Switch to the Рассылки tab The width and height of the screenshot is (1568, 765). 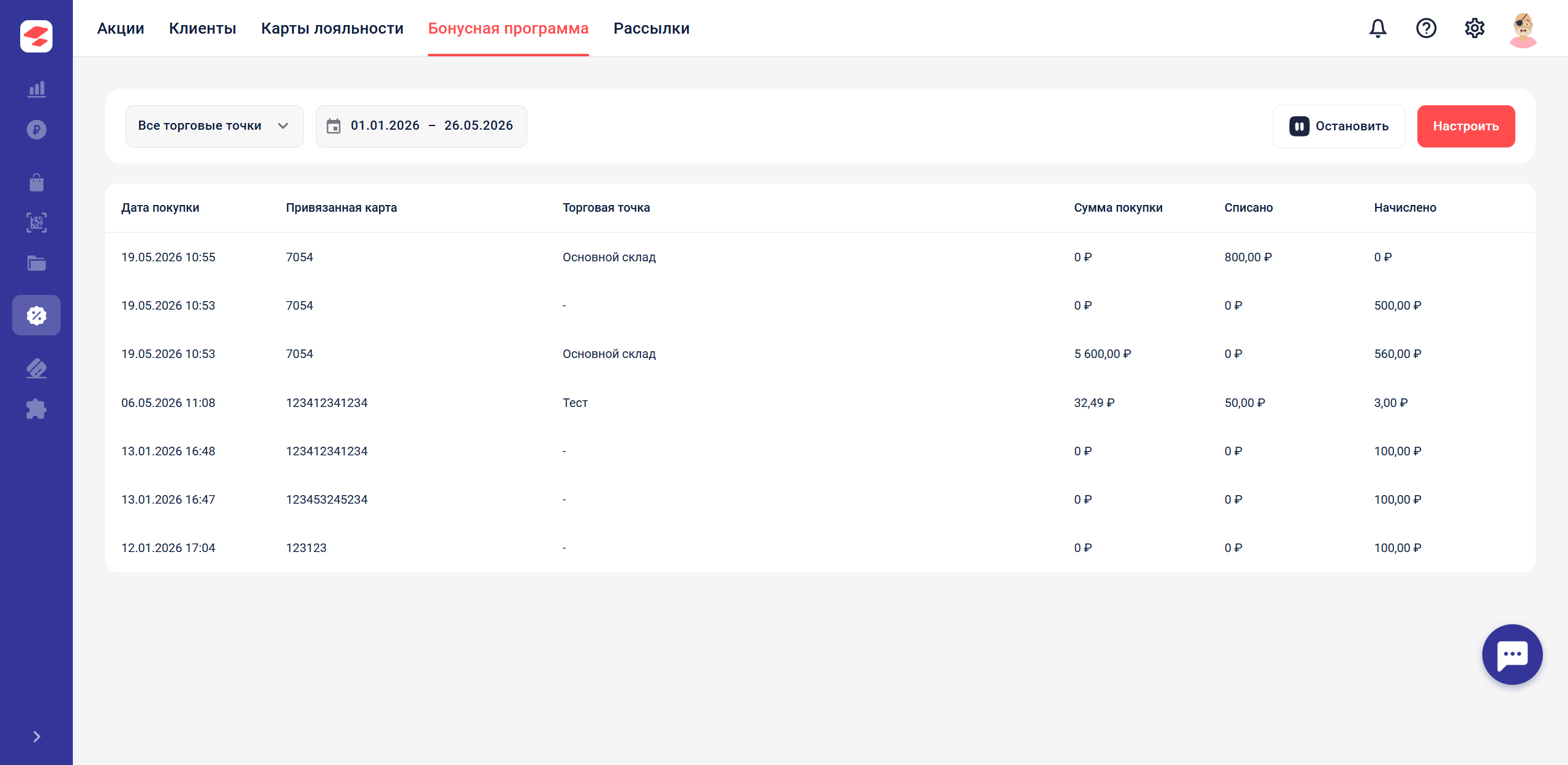pyautogui.click(x=651, y=28)
